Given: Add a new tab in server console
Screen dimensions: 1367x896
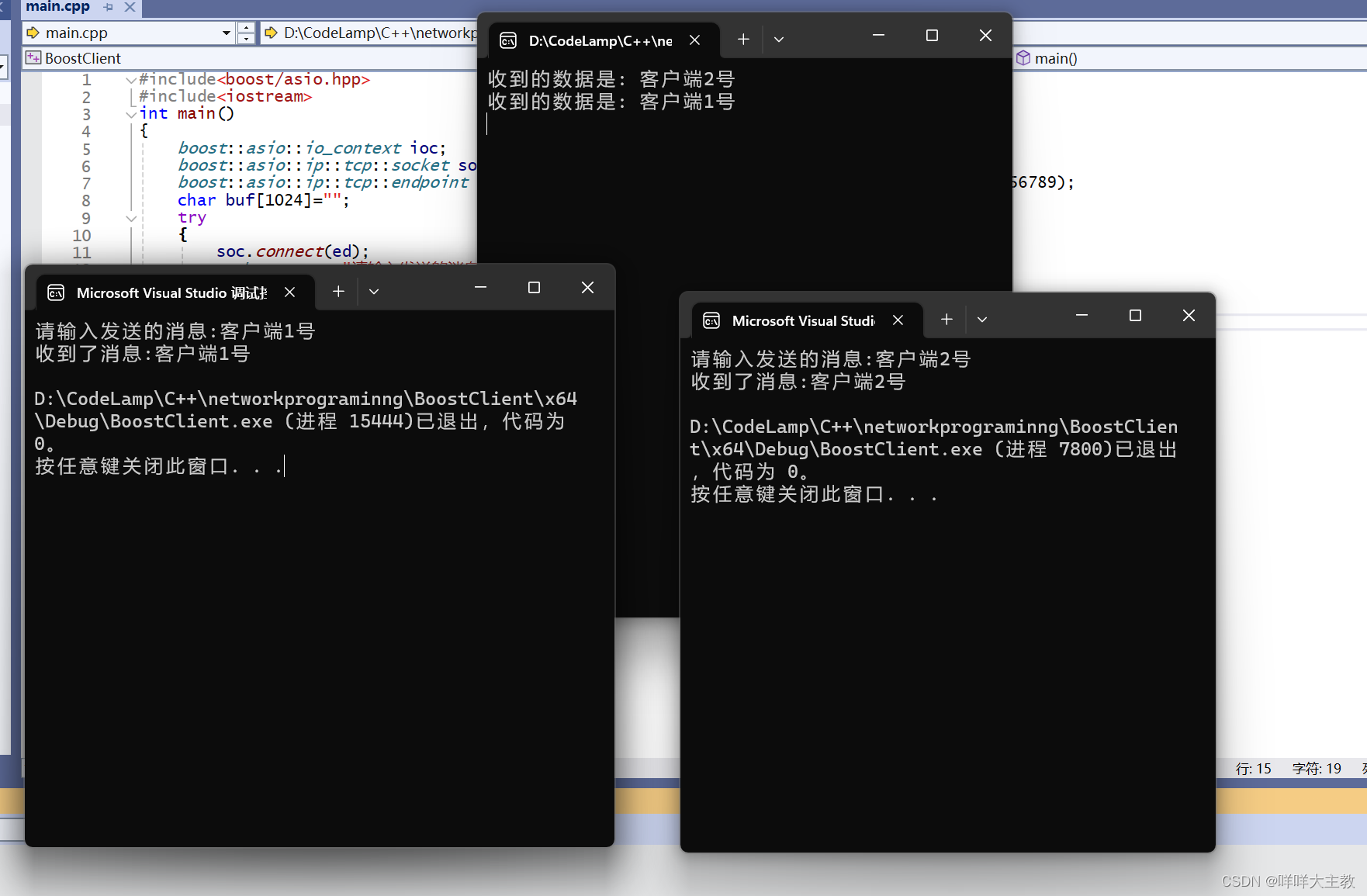Looking at the screenshot, I should point(743,39).
